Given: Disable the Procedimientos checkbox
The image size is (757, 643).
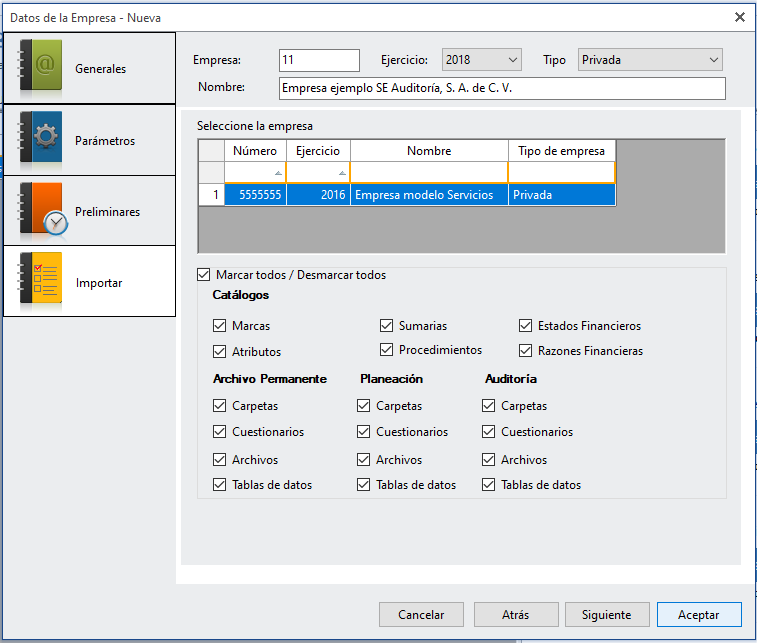Looking at the screenshot, I should [387, 350].
